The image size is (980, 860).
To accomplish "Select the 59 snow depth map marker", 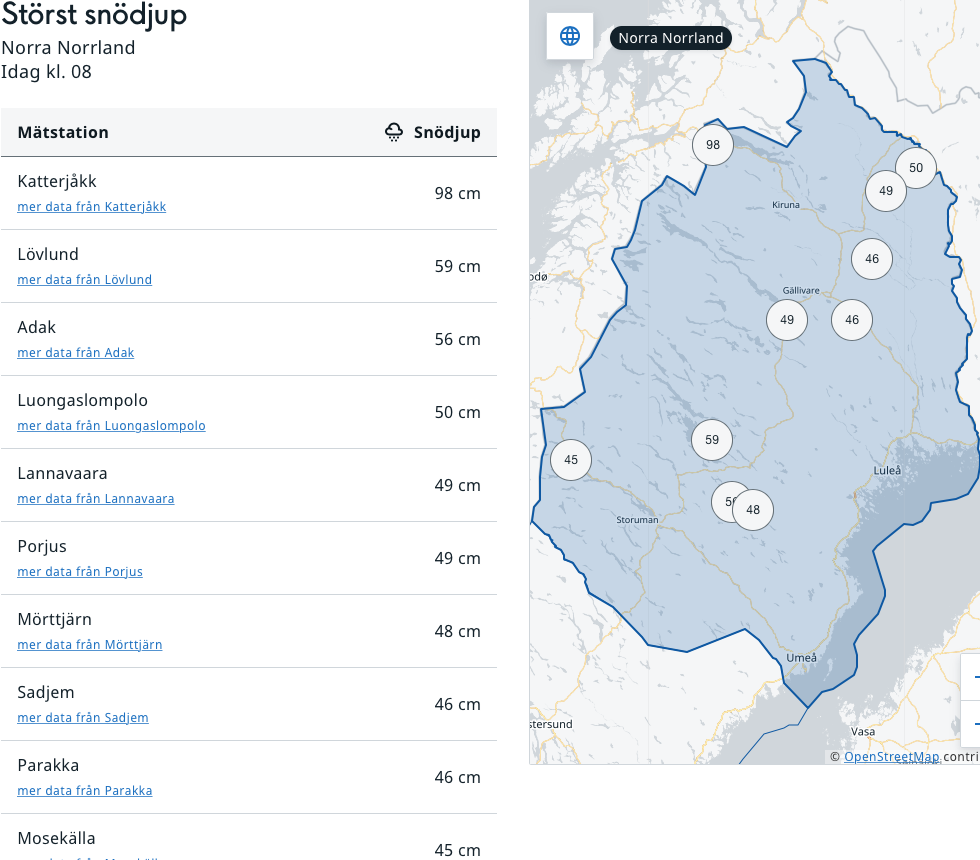I will pyautogui.click(x=712, y=440).
